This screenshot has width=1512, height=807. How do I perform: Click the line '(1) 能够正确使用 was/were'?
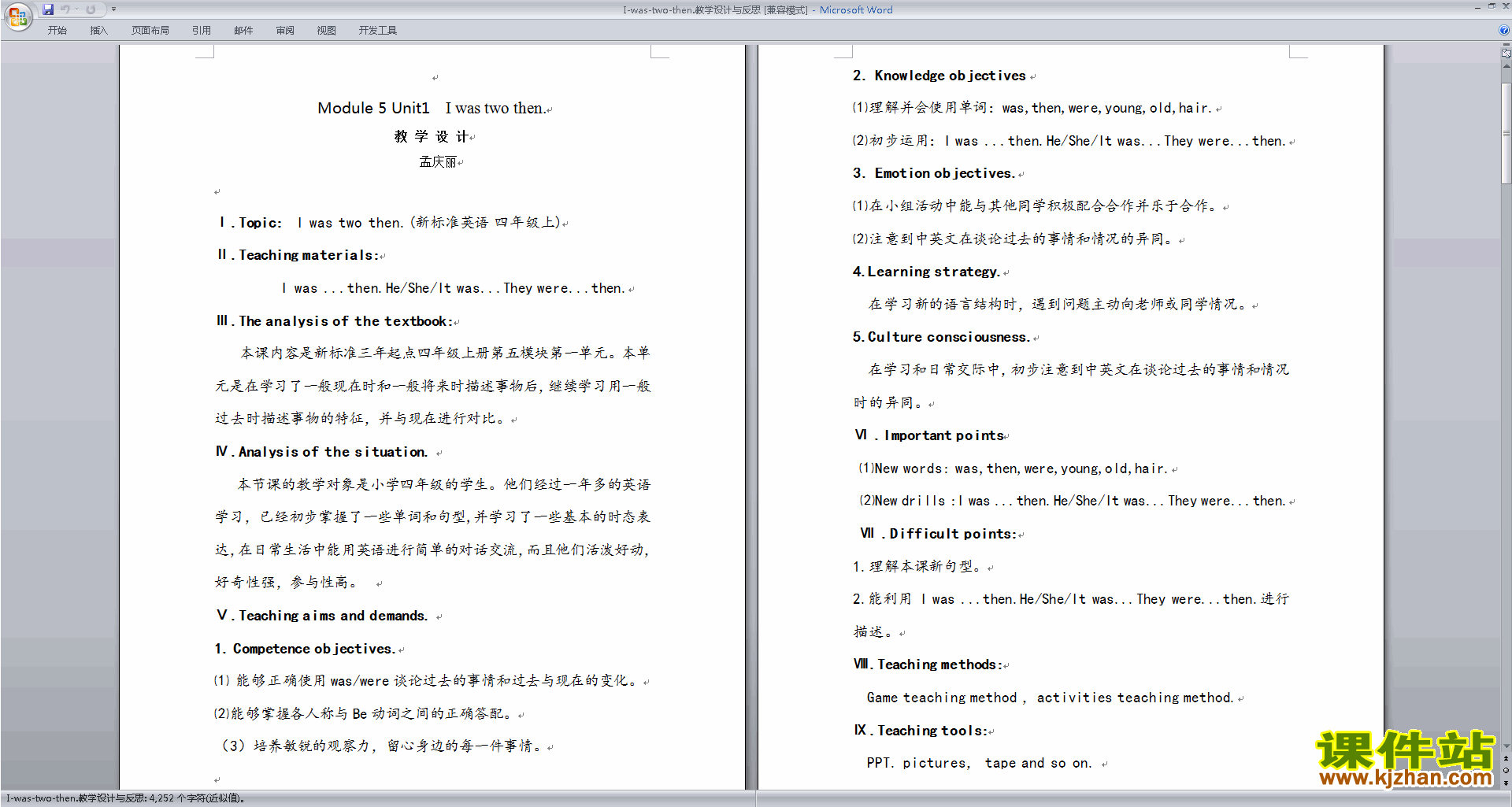(426, 680)
